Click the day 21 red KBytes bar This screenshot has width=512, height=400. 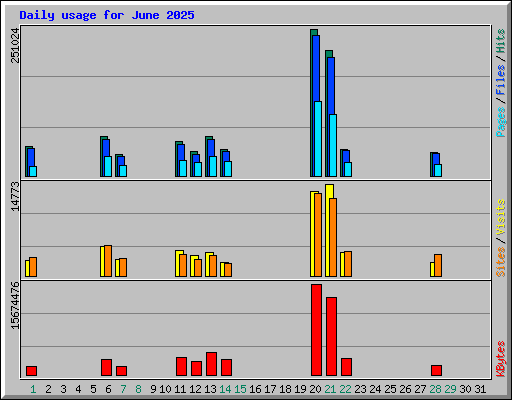331,336
